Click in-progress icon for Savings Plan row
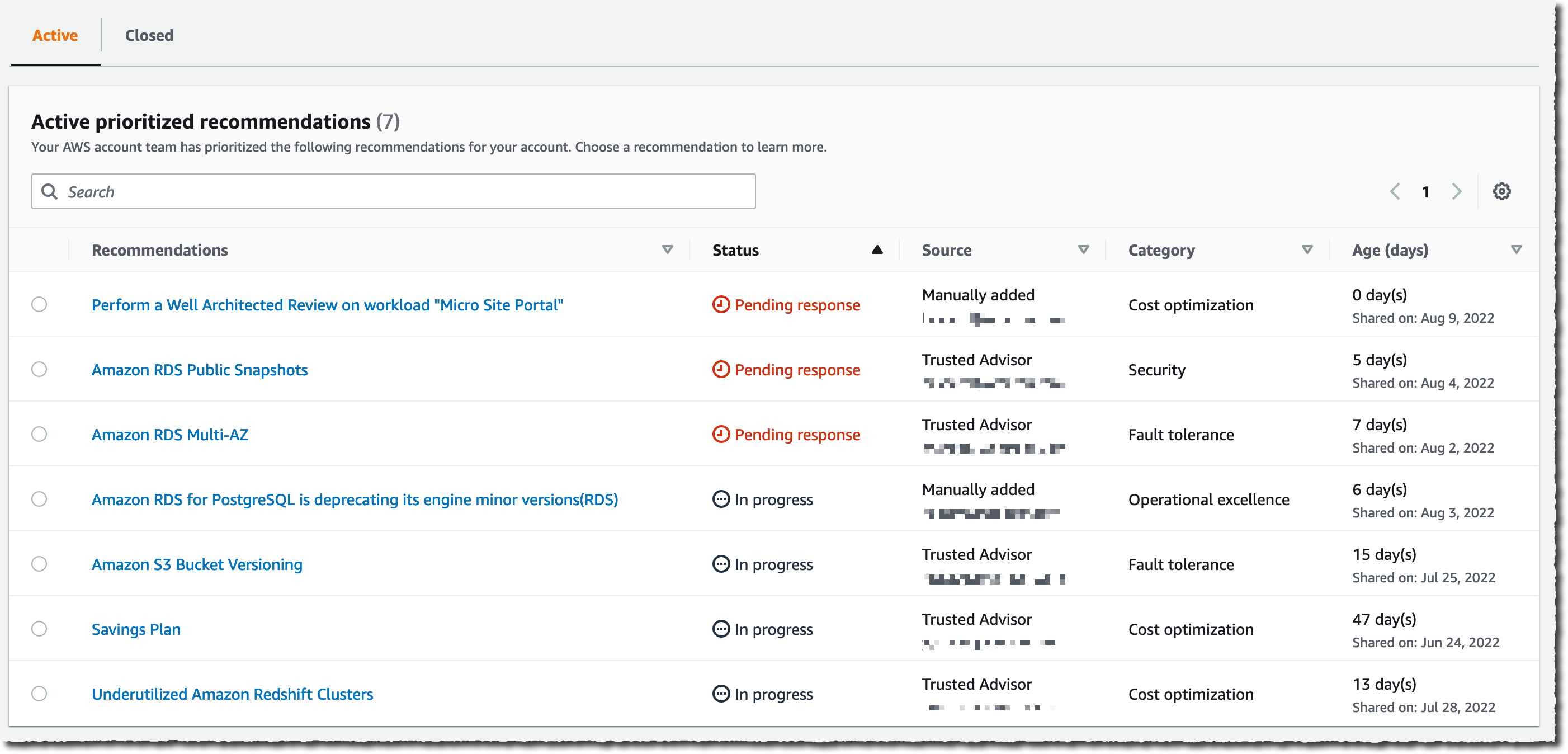This screenshot has width=1568, height=754. (721, 629)
